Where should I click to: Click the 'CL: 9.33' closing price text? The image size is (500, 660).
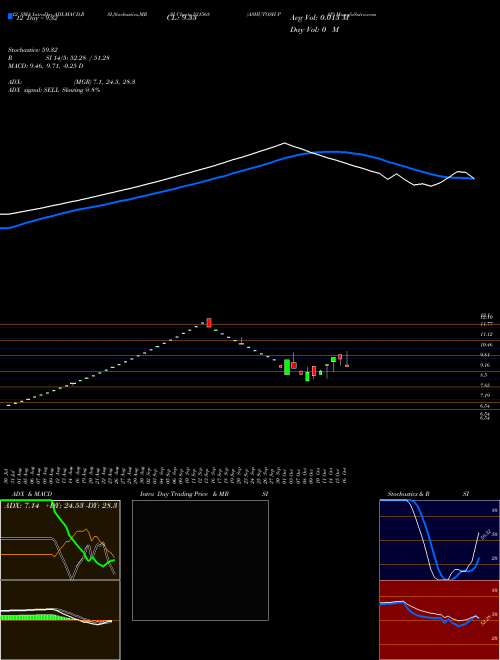181,18
